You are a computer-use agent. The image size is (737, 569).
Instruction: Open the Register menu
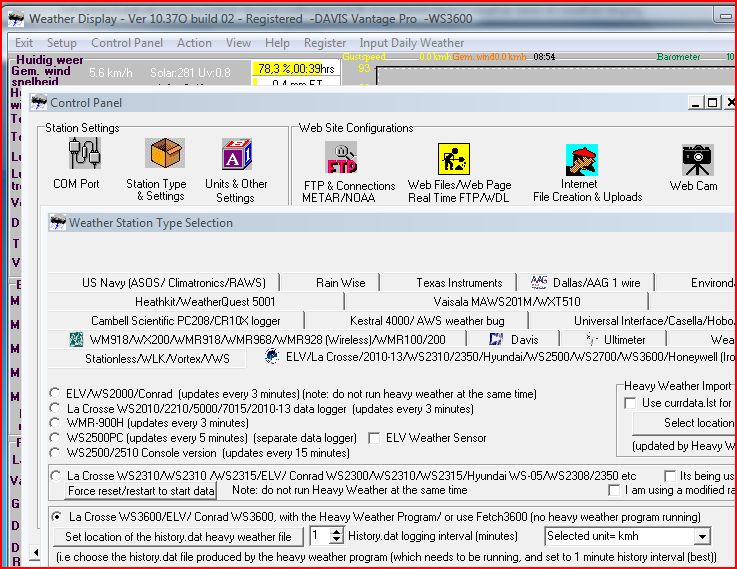click(x=325, y=43)
